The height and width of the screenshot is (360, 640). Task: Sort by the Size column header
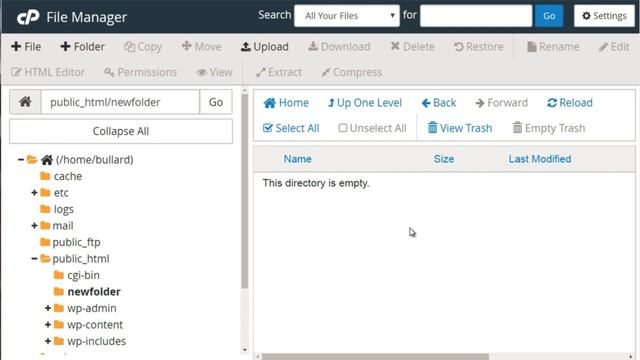pyautogui.click(x=444, y=159)
